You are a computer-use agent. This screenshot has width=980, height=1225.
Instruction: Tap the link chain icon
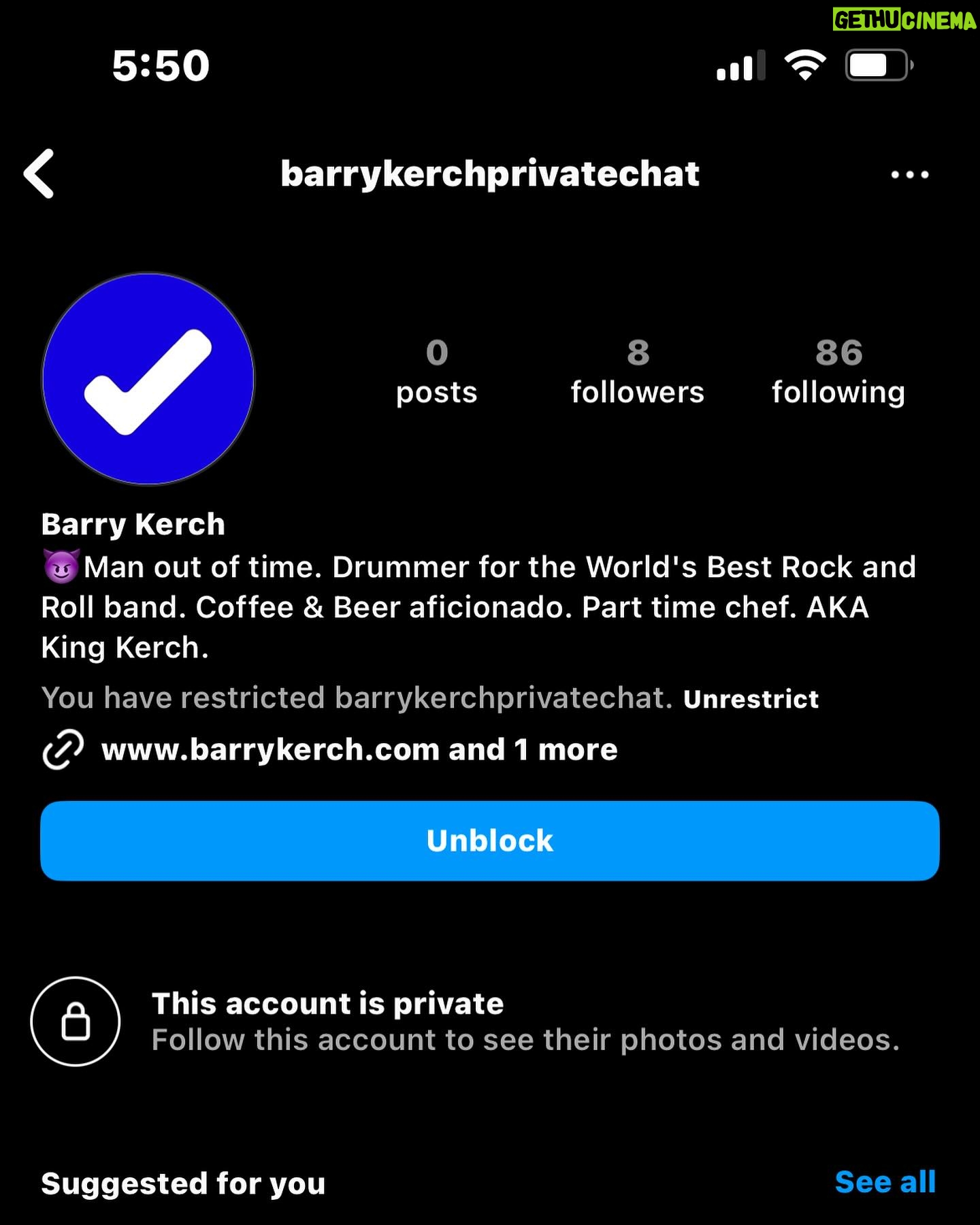pos(63,749)
